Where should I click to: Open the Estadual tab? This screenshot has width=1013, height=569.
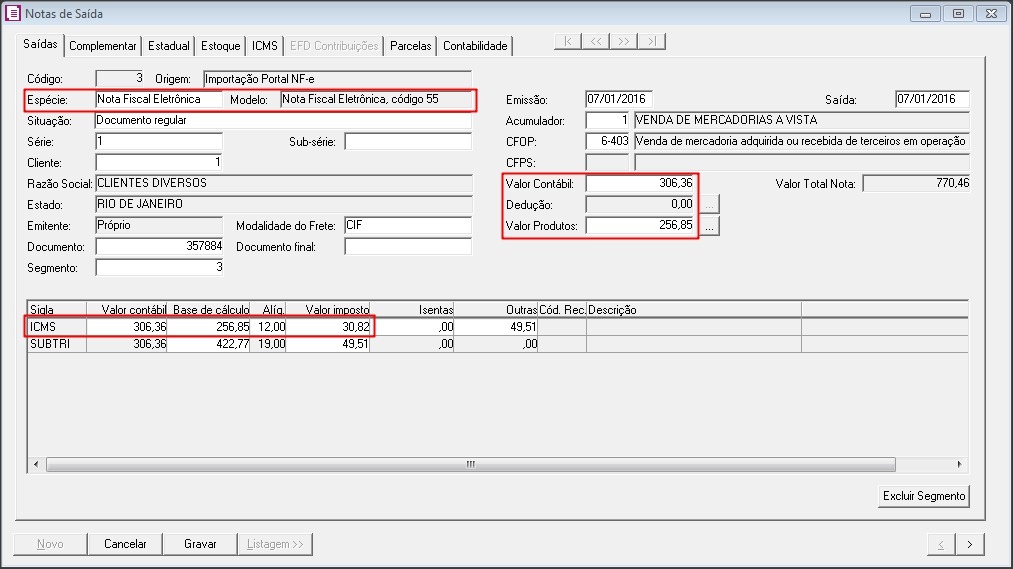click(x=169, y=46)
